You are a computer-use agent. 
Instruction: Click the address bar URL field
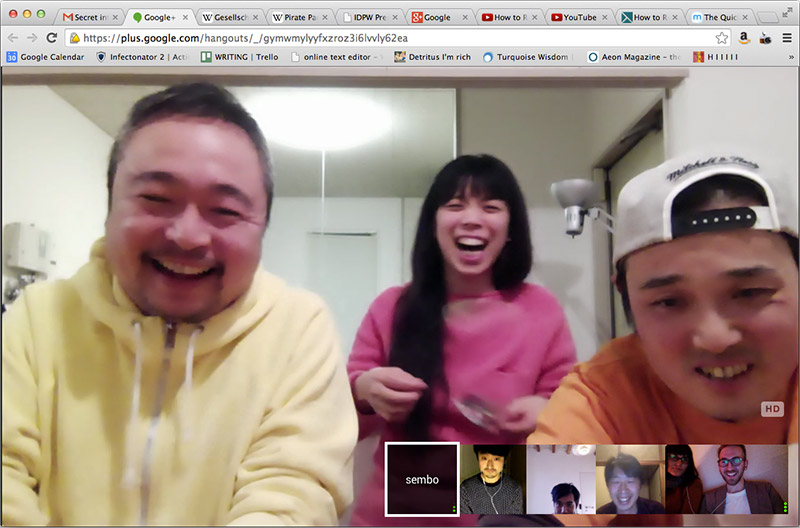point(390,38)
